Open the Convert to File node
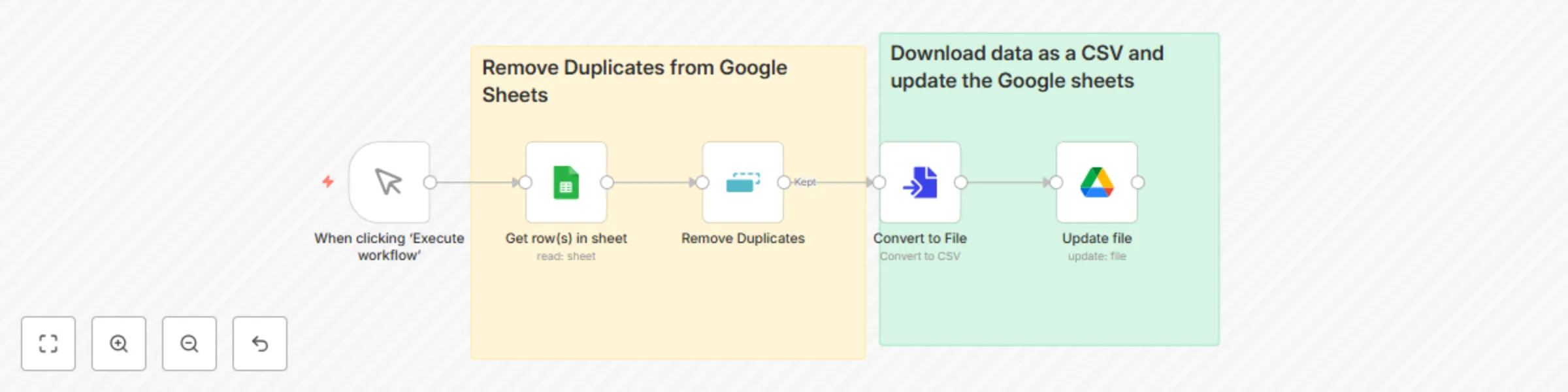This screenshot has height=392, width=1568. (920, 182)
